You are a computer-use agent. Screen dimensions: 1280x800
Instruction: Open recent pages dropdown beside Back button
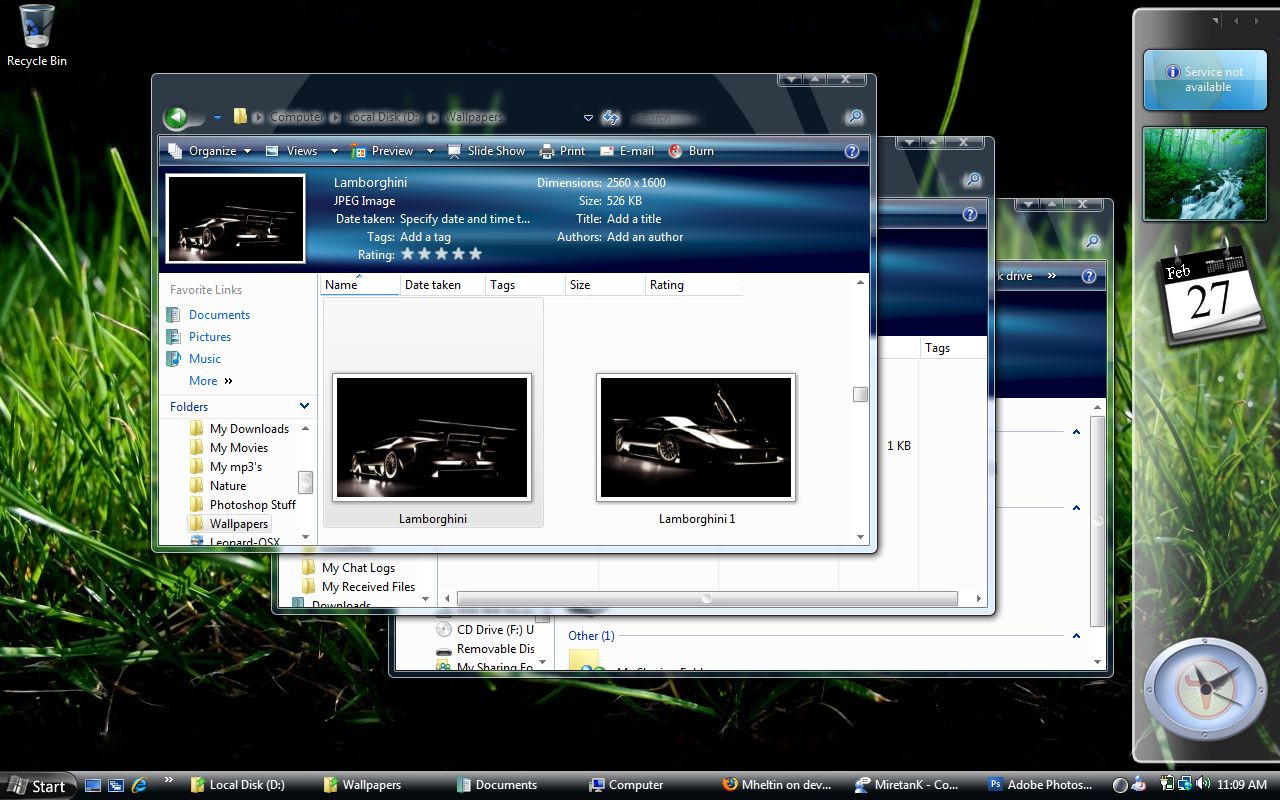coord(217,118)
